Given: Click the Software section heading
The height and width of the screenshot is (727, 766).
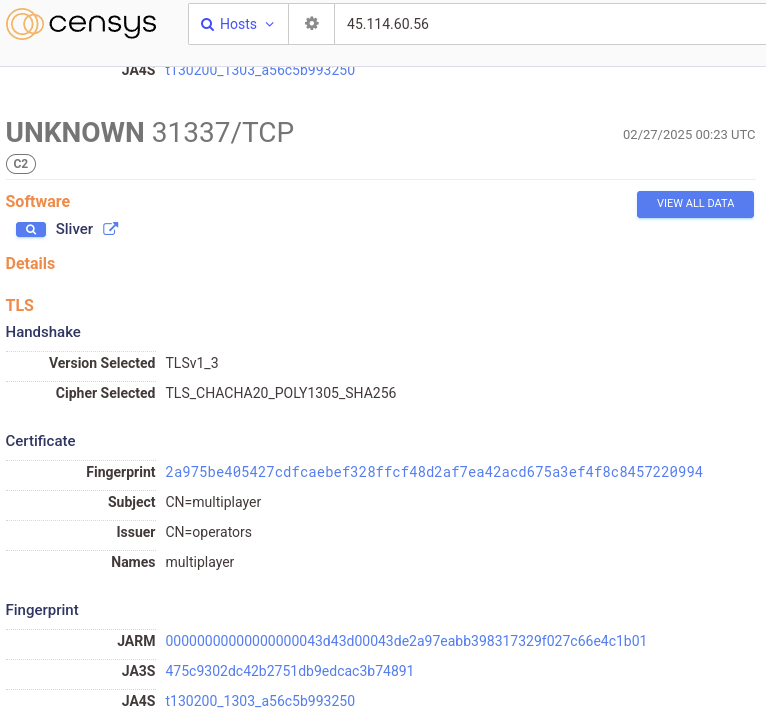Looking at the screenshot, I should [38, 201].
